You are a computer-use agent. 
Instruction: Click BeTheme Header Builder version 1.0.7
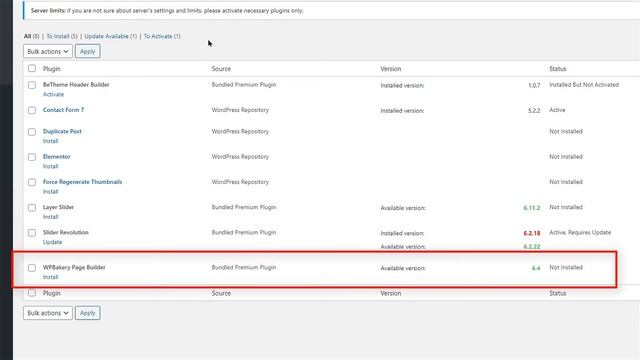[x=534, y=85]
